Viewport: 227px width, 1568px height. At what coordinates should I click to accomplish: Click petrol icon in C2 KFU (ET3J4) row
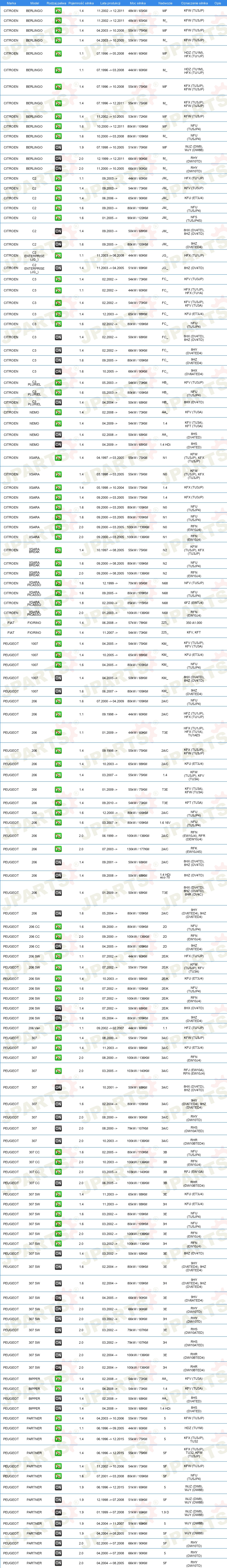(58, 198)
